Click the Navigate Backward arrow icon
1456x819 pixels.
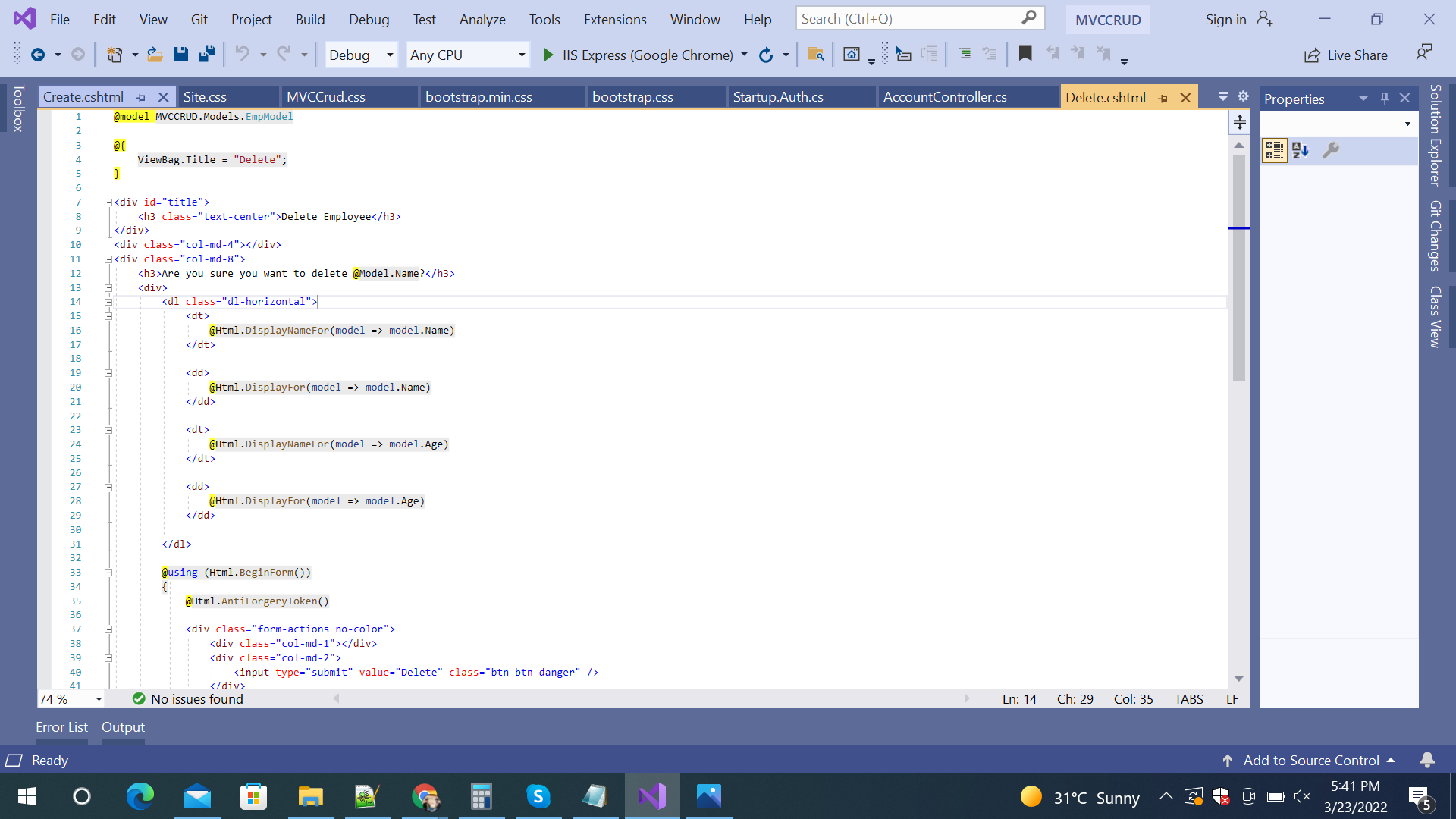[37, 55]
